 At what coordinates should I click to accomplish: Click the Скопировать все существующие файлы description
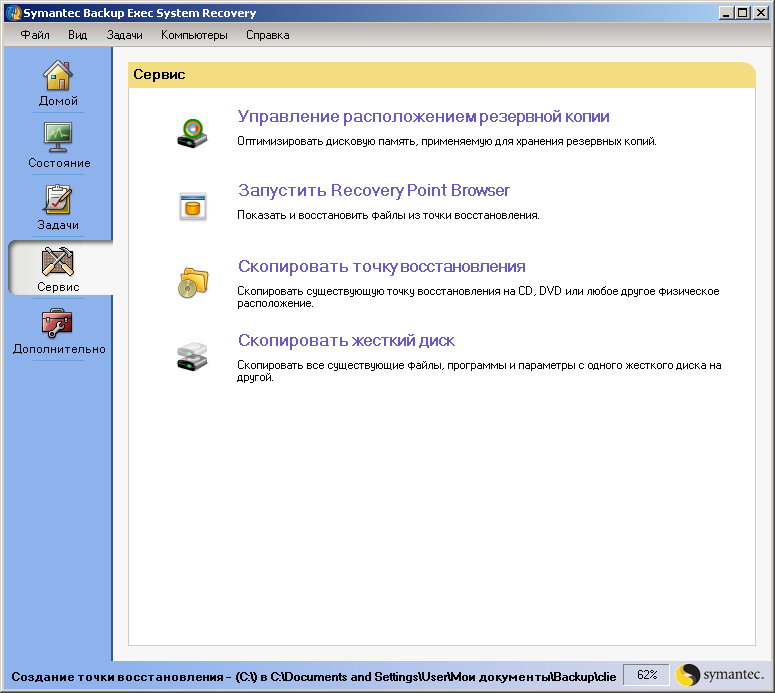coord(479,371)
